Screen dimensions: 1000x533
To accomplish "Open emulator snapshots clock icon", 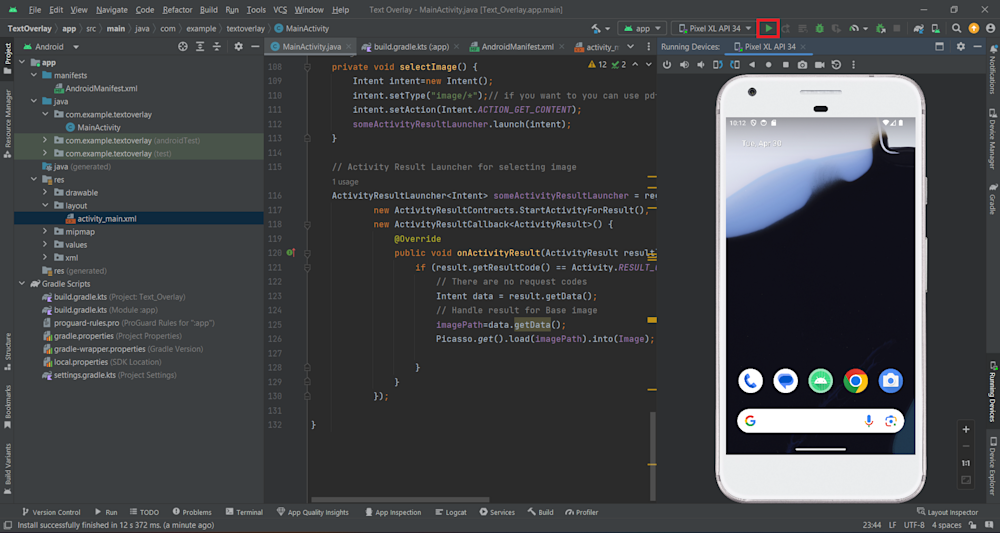I will pyautogui.click(x=836, y=64).
